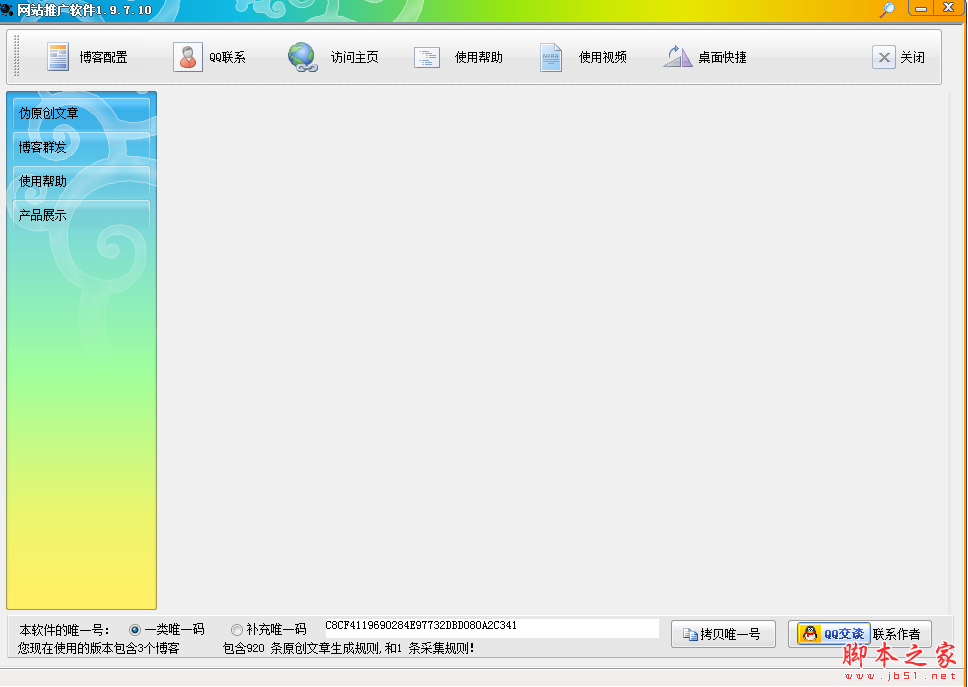Click the 使用帮助 toolbar icon
968x687 pixels.
coord(427,57)
